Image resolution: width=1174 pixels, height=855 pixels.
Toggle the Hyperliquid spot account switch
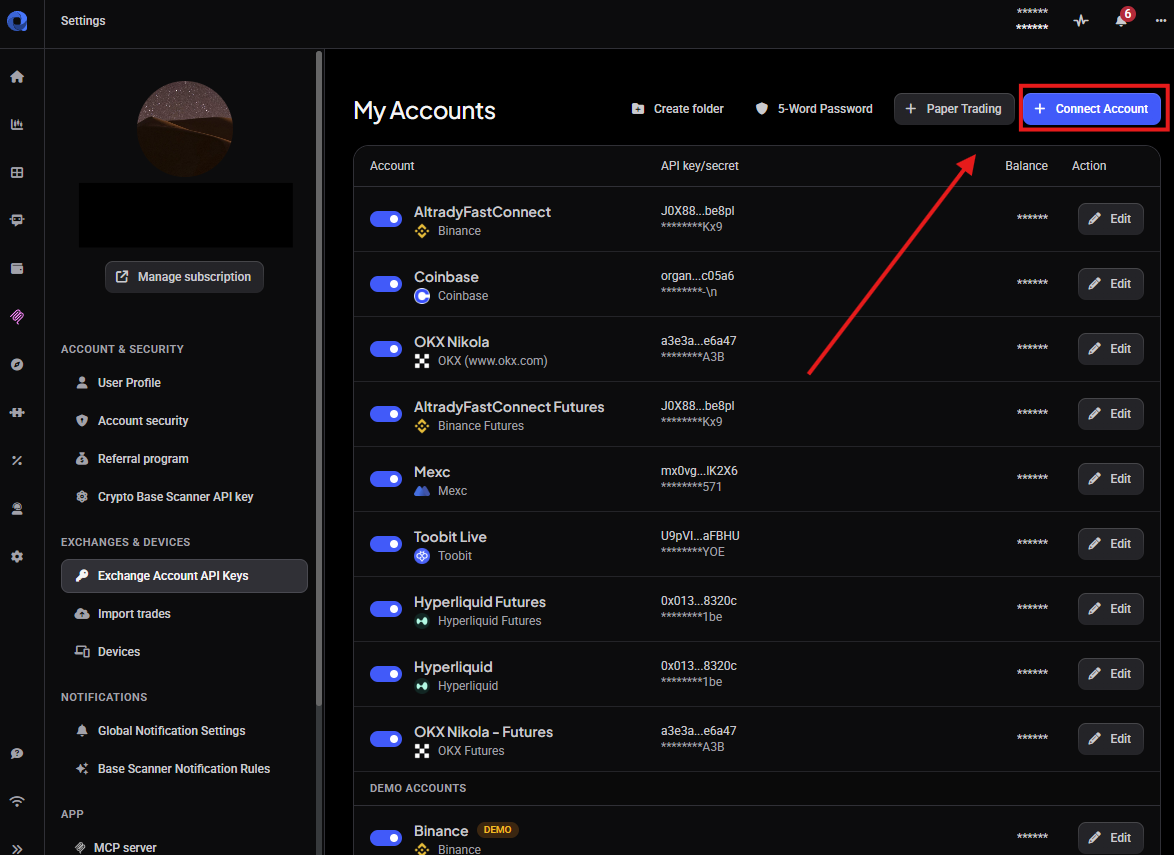(x=386, y=674)
